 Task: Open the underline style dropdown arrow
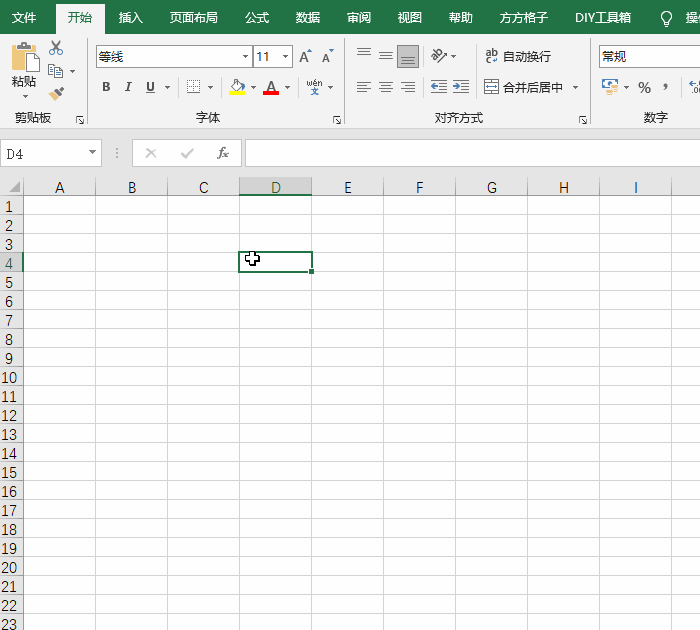click(167, 87)
